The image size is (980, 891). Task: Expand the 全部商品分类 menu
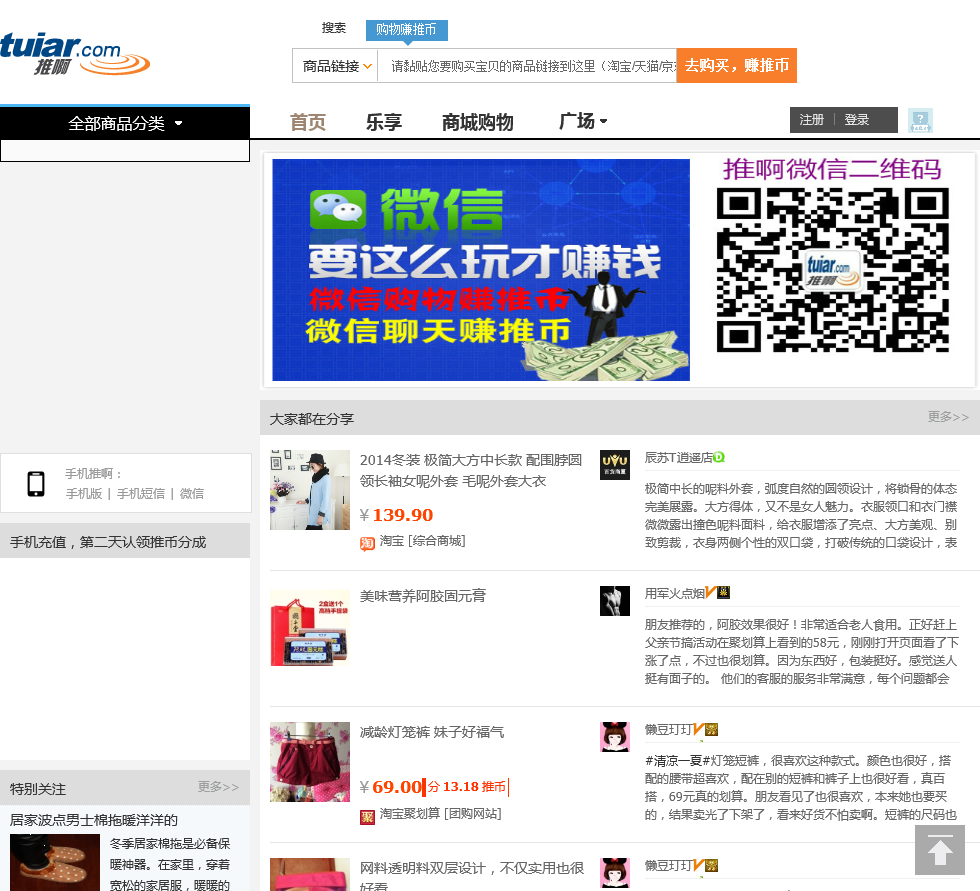coord(125,123)
